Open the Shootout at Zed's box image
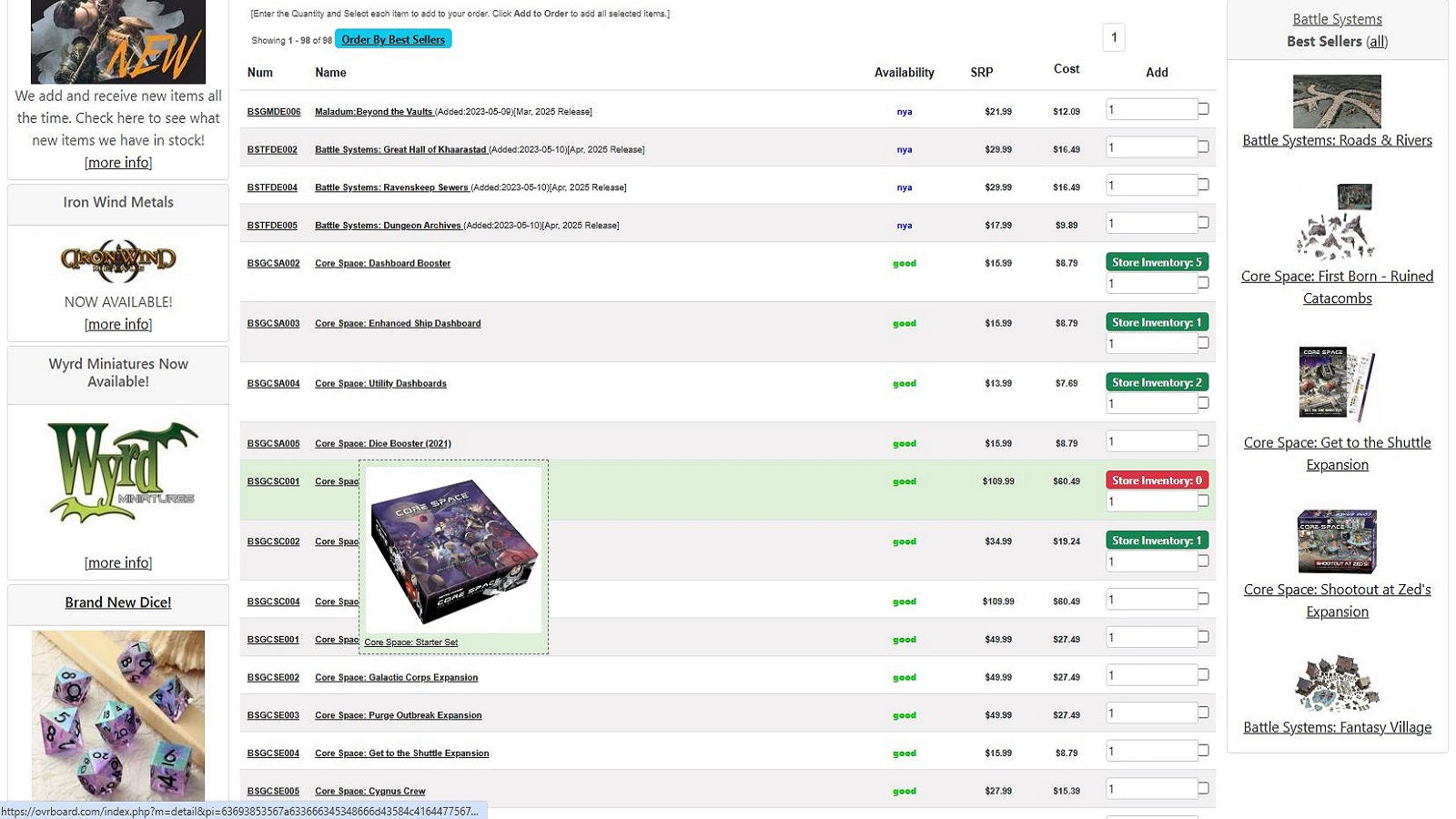 point(1337,541)
